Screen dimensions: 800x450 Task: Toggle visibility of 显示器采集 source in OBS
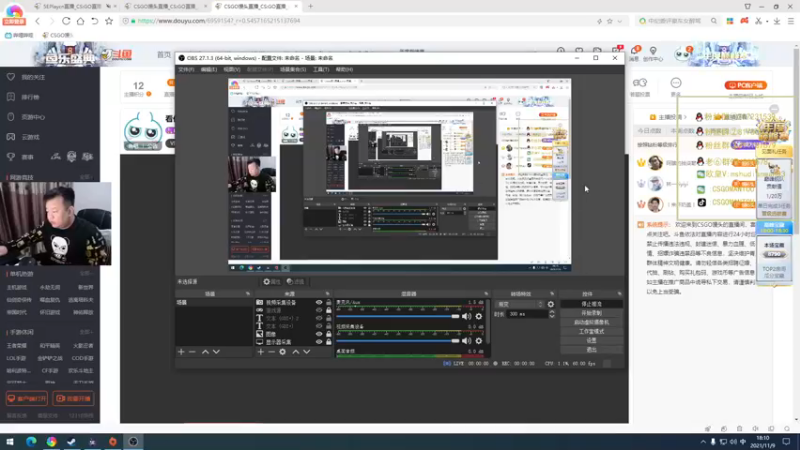click(x=319, y=342)
